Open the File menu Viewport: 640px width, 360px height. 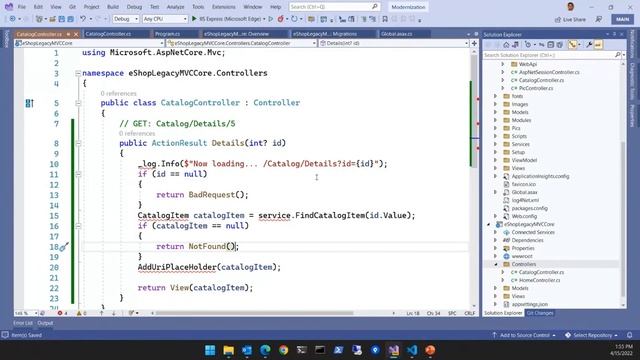click(22, 7)
